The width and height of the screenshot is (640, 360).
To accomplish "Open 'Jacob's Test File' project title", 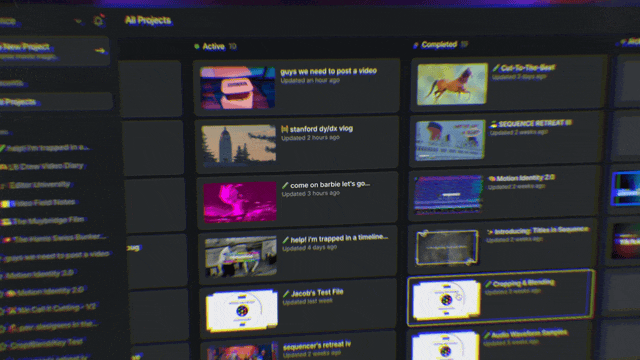I will click(x=317, y=293).
